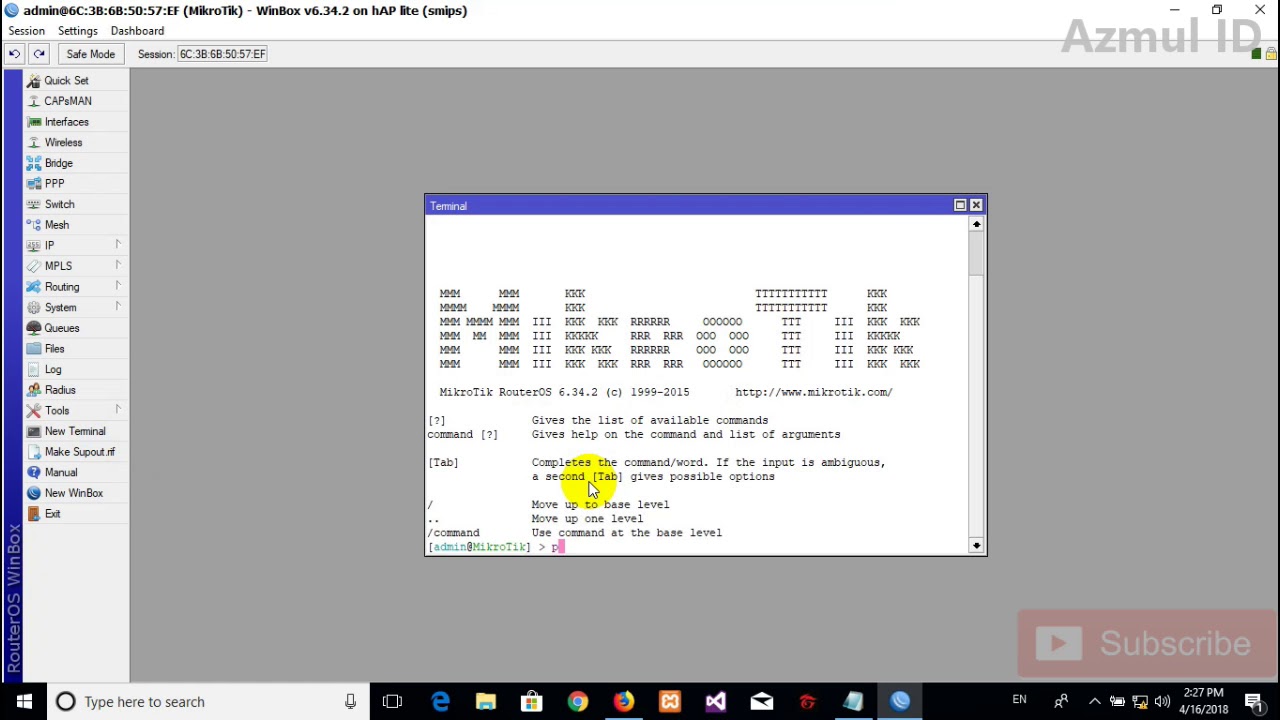Open the Mail app from taskbar

762,702
